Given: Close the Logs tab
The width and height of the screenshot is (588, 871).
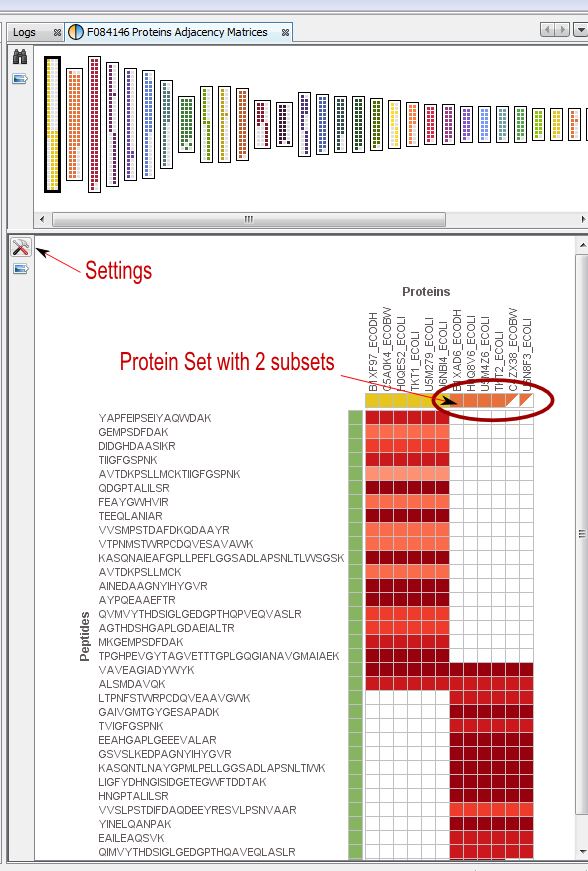Looking at the screenshot, I should click(x=57, y=33).
